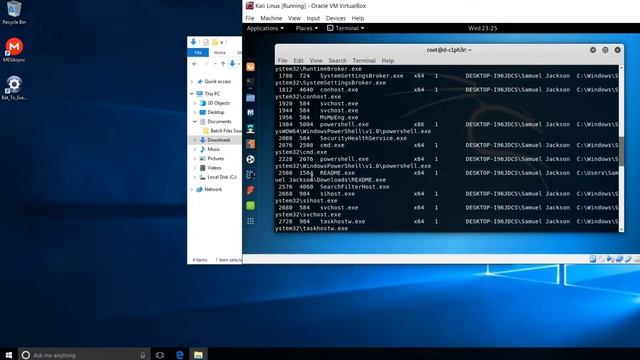This screenshot has height=360, width=640.
Task: Open File Explorer from the taskbar
Action: click(x=198, y=354)
